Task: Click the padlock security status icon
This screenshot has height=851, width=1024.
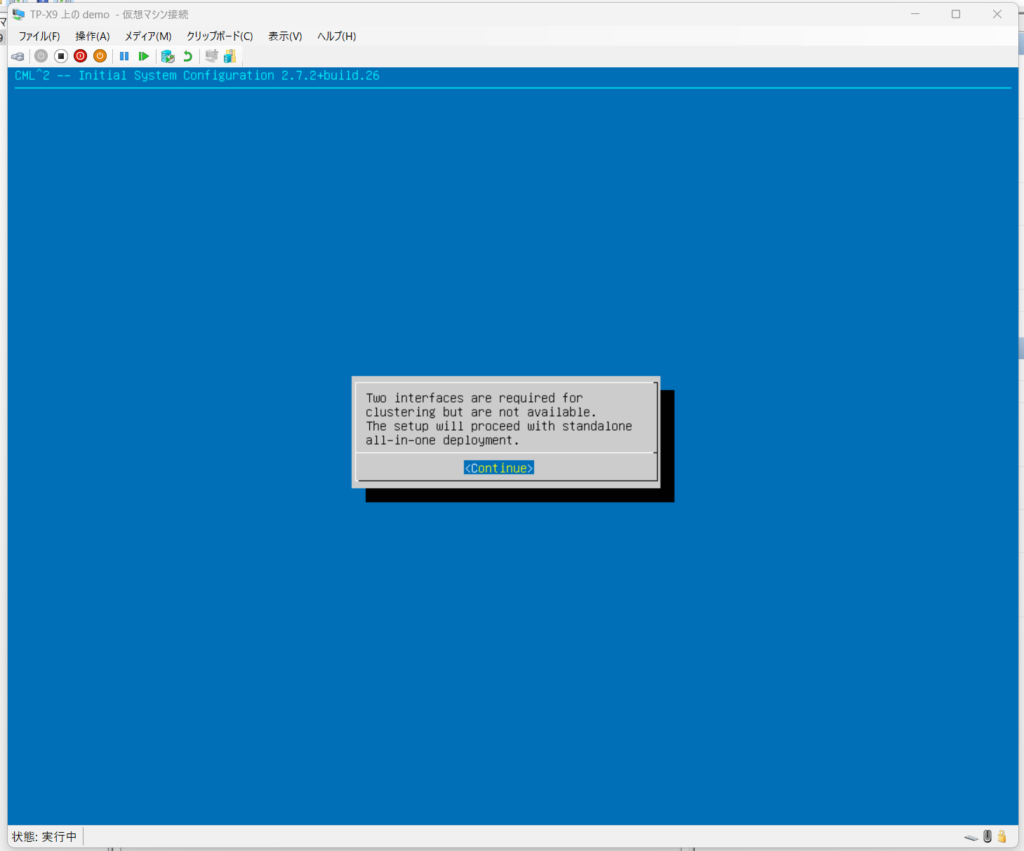Action: point(1002,837)
